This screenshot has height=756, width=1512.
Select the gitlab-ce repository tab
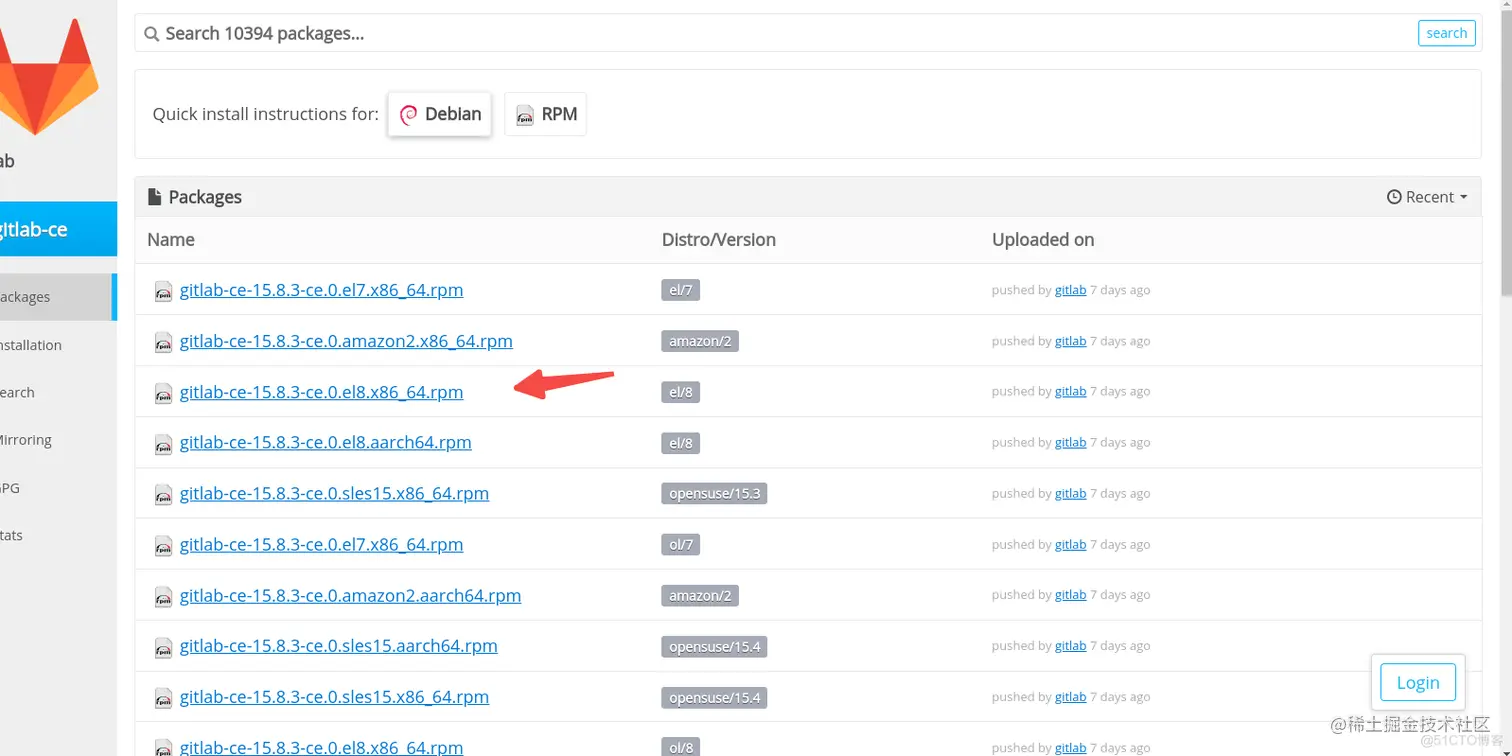point(58,229)
